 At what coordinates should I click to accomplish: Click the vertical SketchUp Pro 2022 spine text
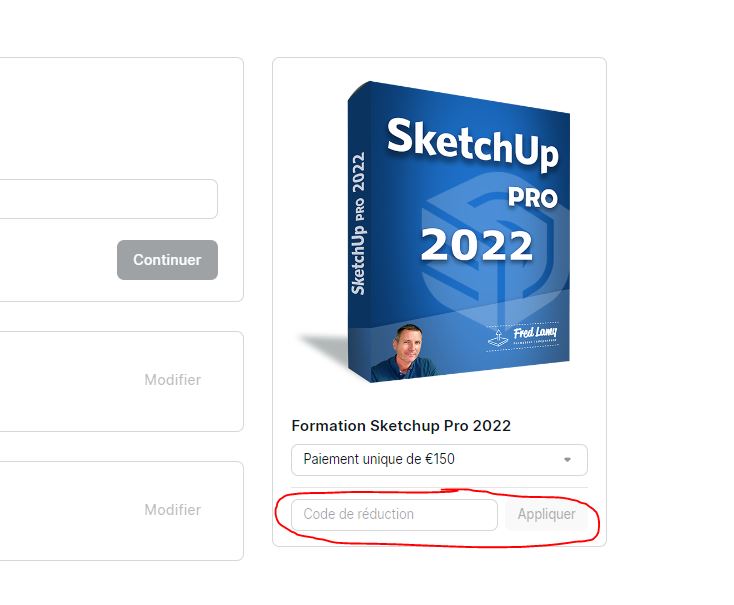click(x=358, y=223)
